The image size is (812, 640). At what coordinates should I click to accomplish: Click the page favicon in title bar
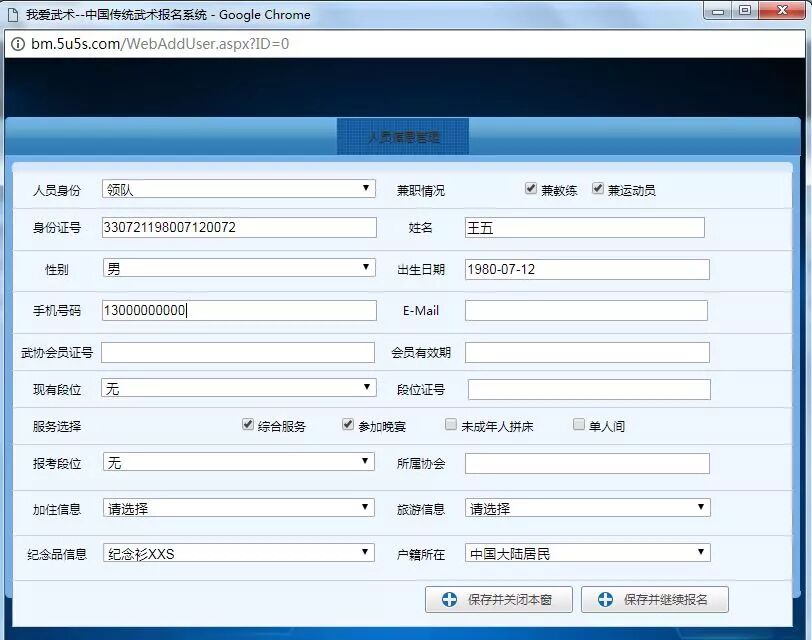pyautogui.click(x=14, y=15)
